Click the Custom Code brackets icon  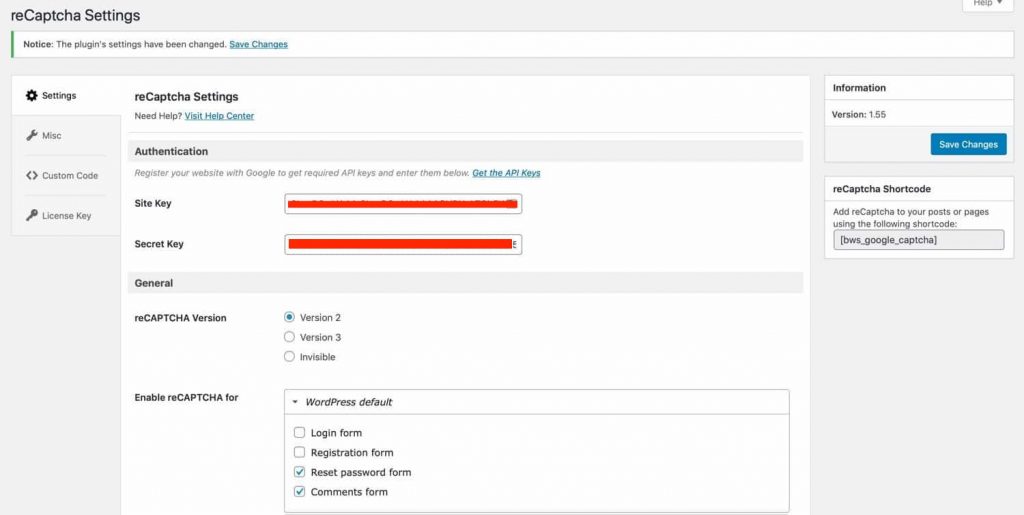[31, 175]
